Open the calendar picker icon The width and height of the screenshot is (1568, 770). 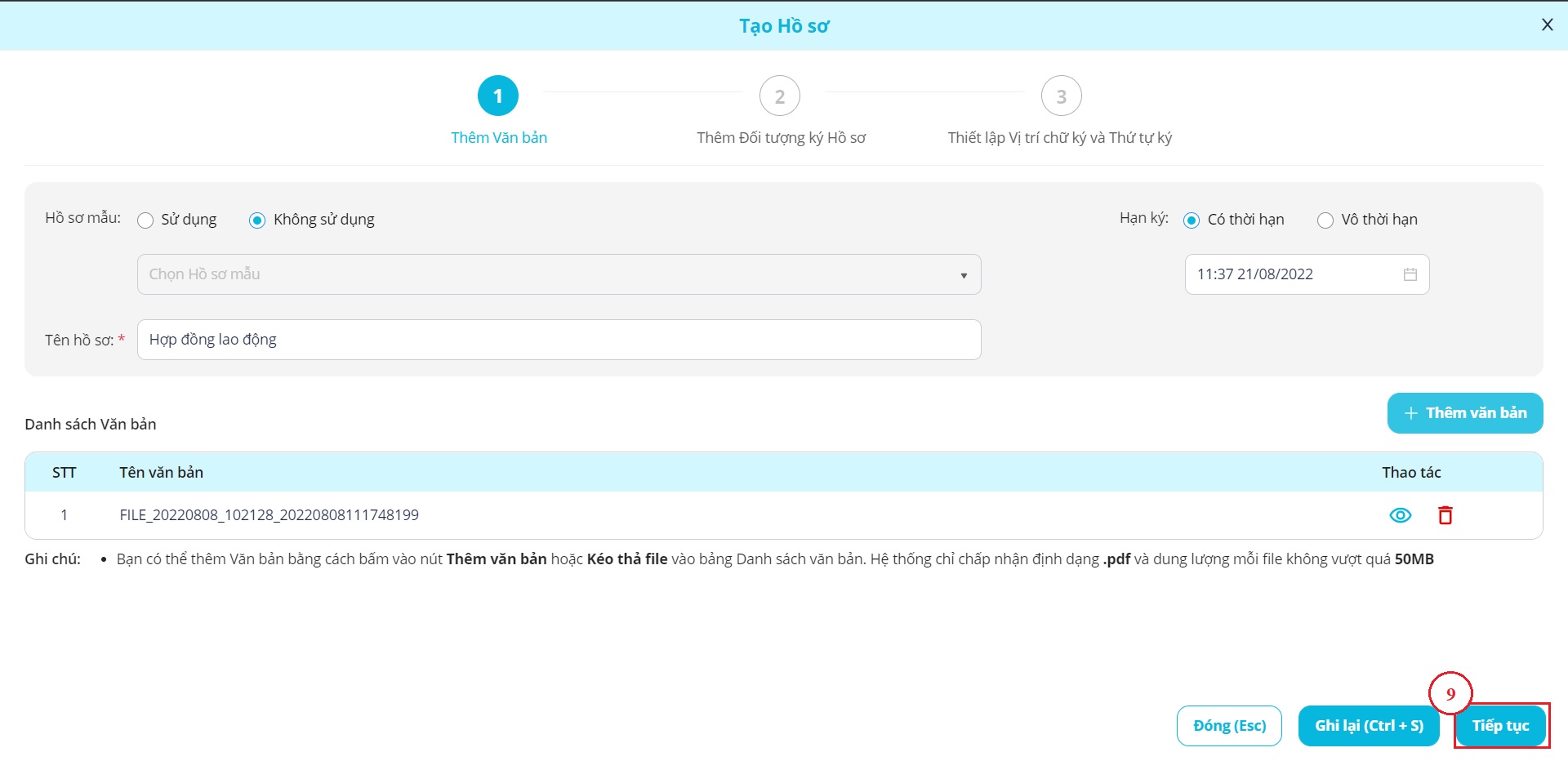pyautogui.click(x=1410, y=274)
